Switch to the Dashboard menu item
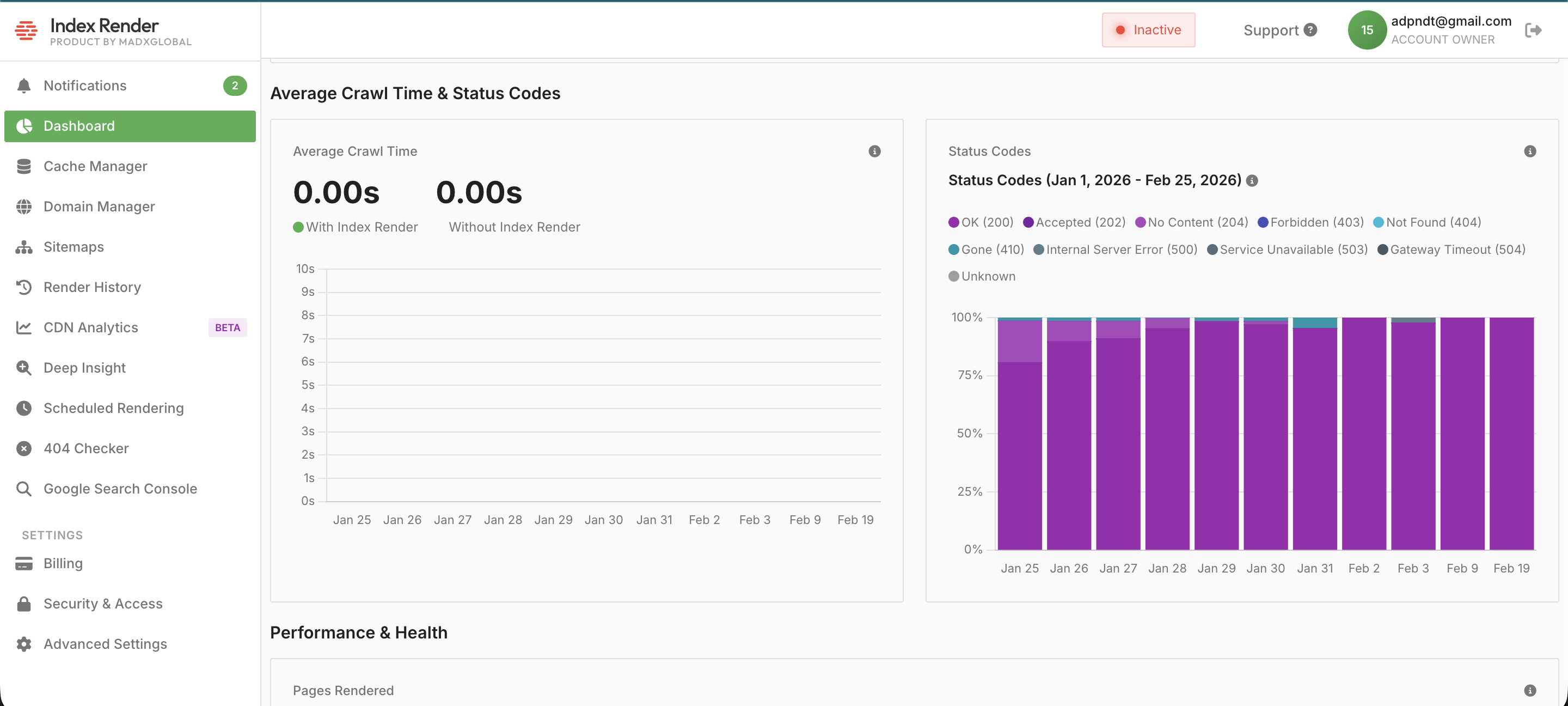The height and width of the screenshot is (706, 1568). point(79,126)
